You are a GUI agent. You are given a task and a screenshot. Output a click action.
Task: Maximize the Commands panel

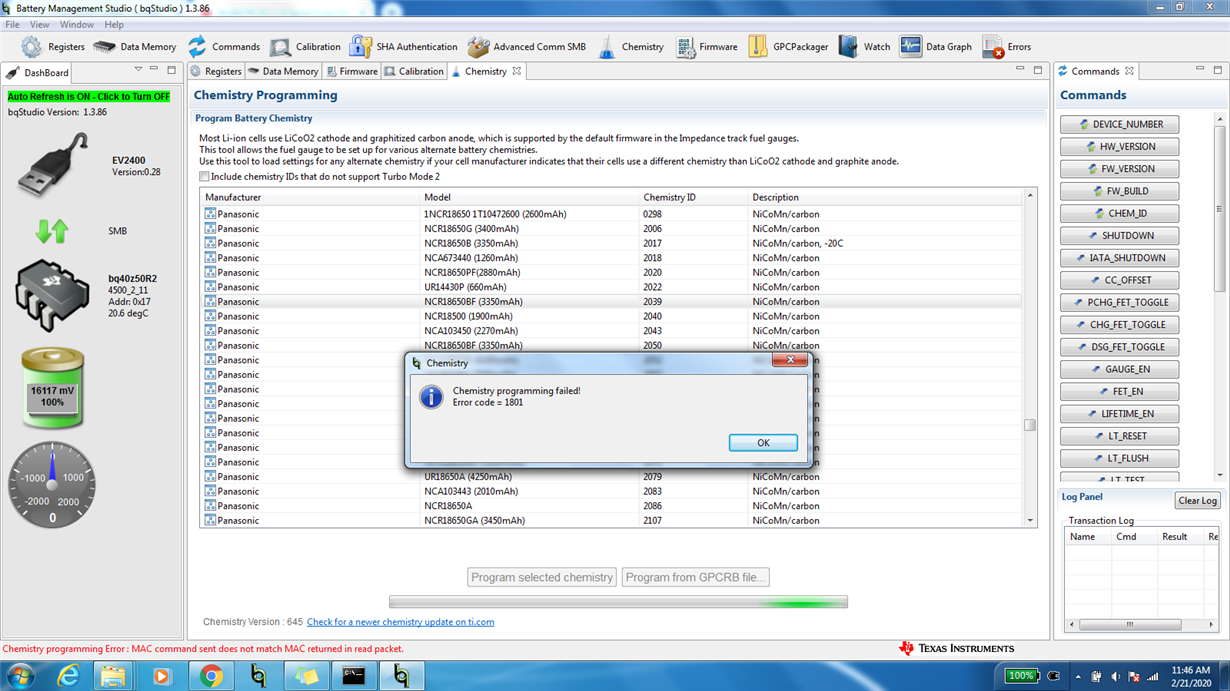pyautogui.click(x=1218, y=70)
